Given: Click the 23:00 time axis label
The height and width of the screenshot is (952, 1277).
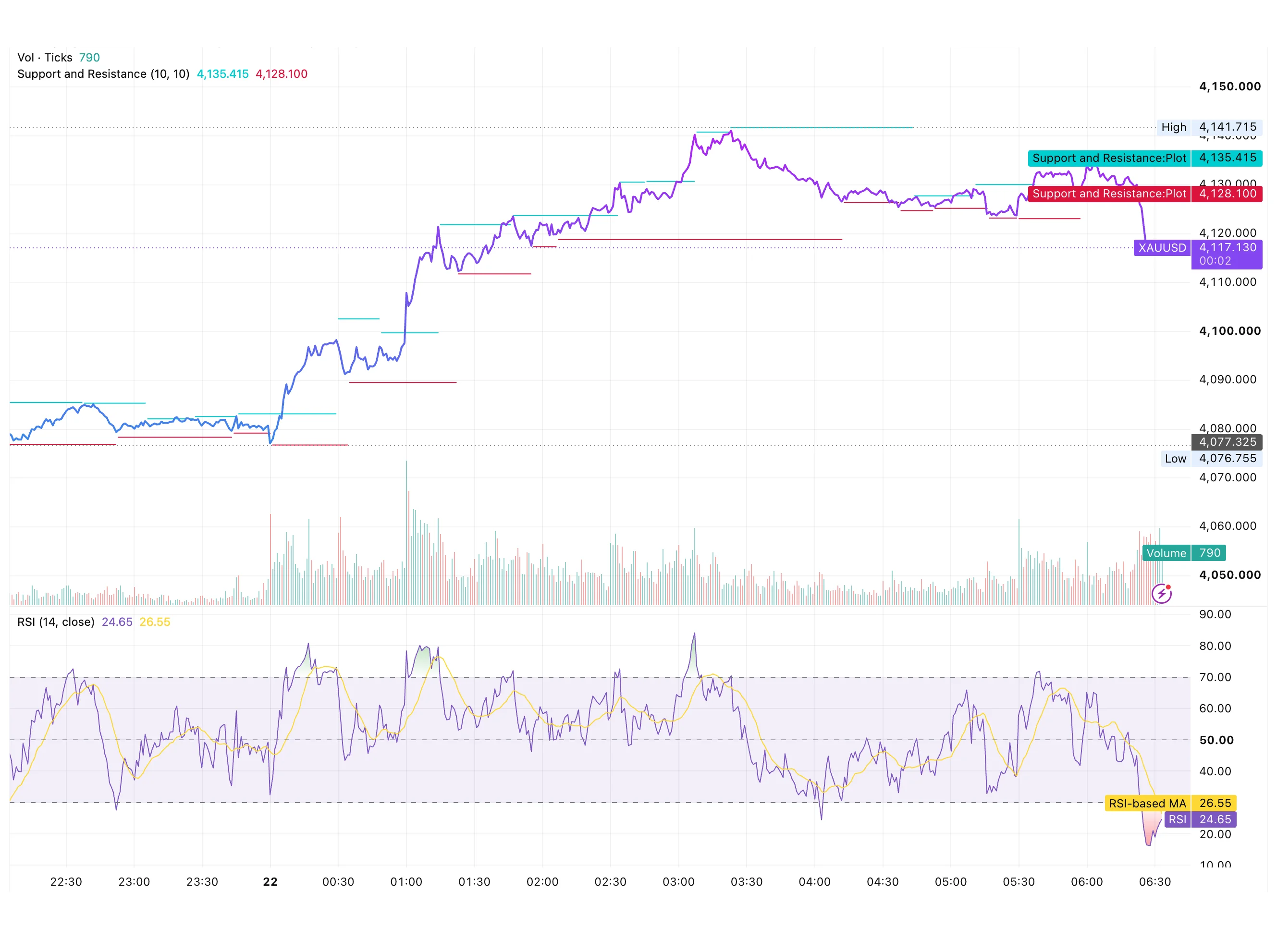Looking at the screenshot, I should click(134, 882).
